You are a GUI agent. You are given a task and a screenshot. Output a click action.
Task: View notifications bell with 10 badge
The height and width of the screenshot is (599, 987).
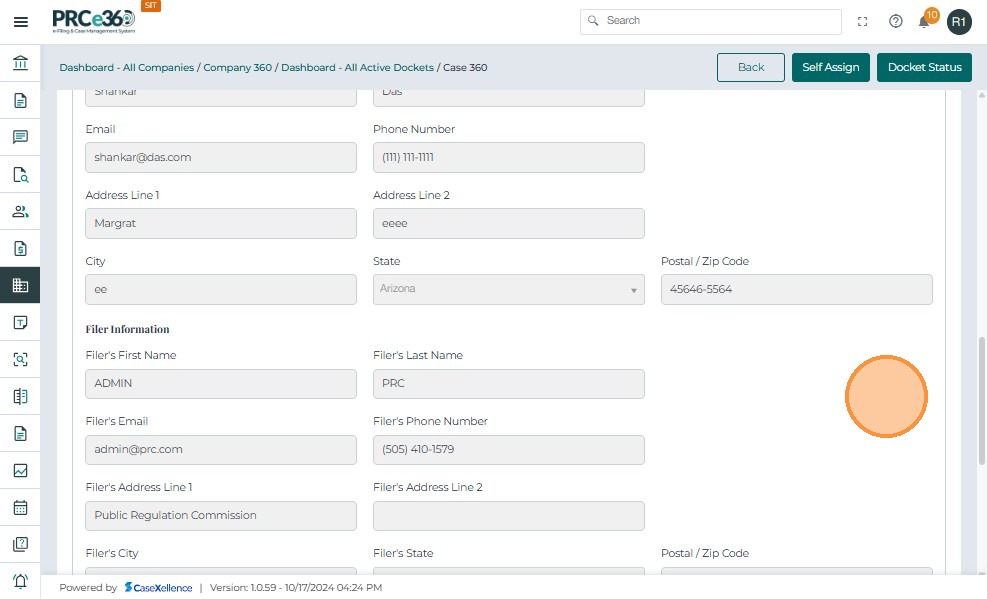click(925, 21)
